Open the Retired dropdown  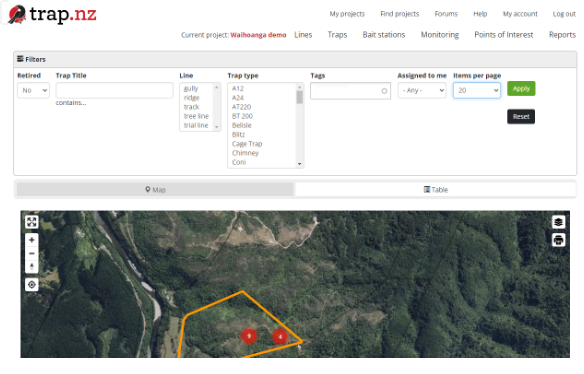tap(34, 91)
